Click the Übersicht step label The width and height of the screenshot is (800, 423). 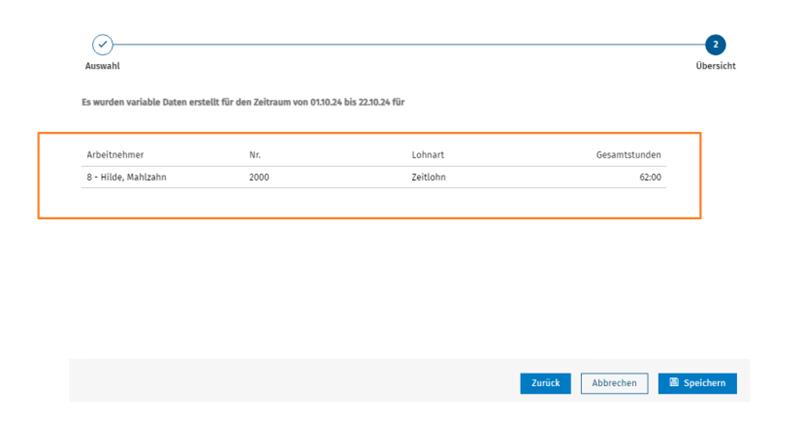pos(715,66)
